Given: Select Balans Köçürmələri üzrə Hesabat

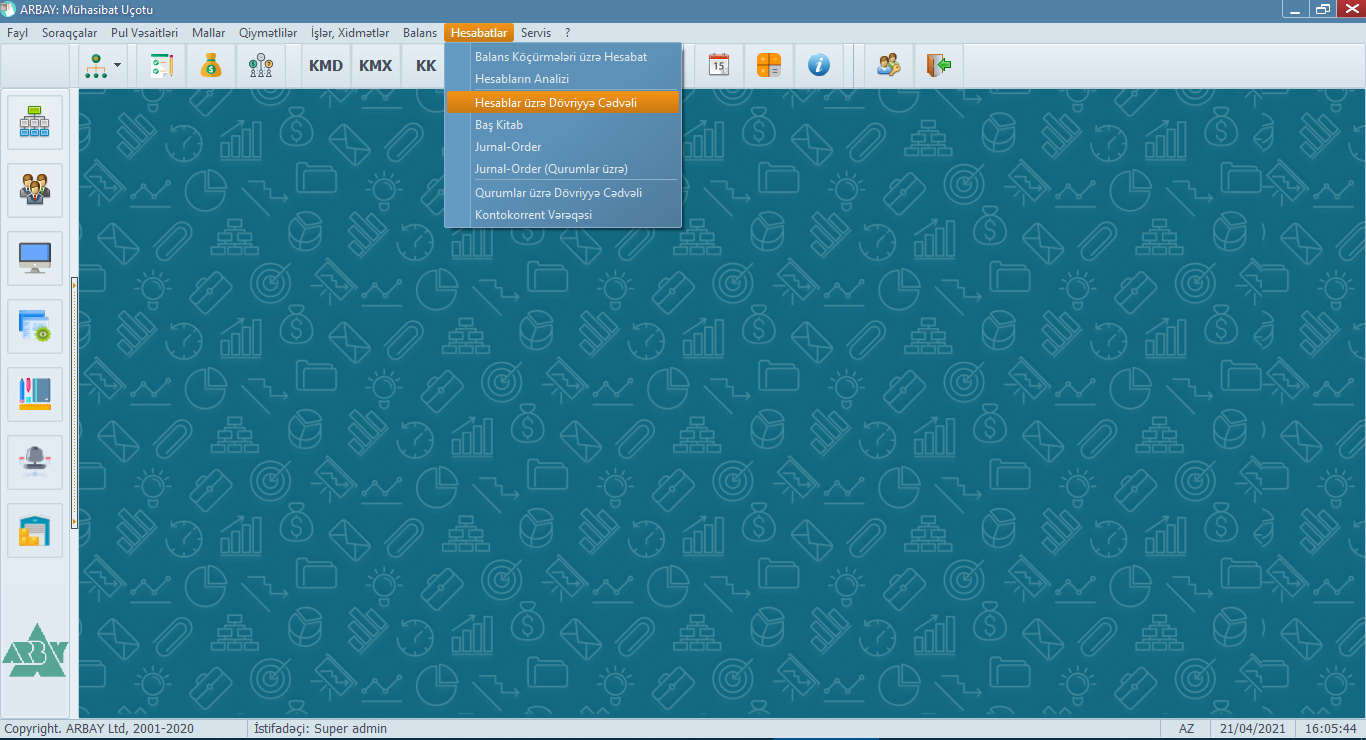Looking at the screenshot, I should 563,57.
